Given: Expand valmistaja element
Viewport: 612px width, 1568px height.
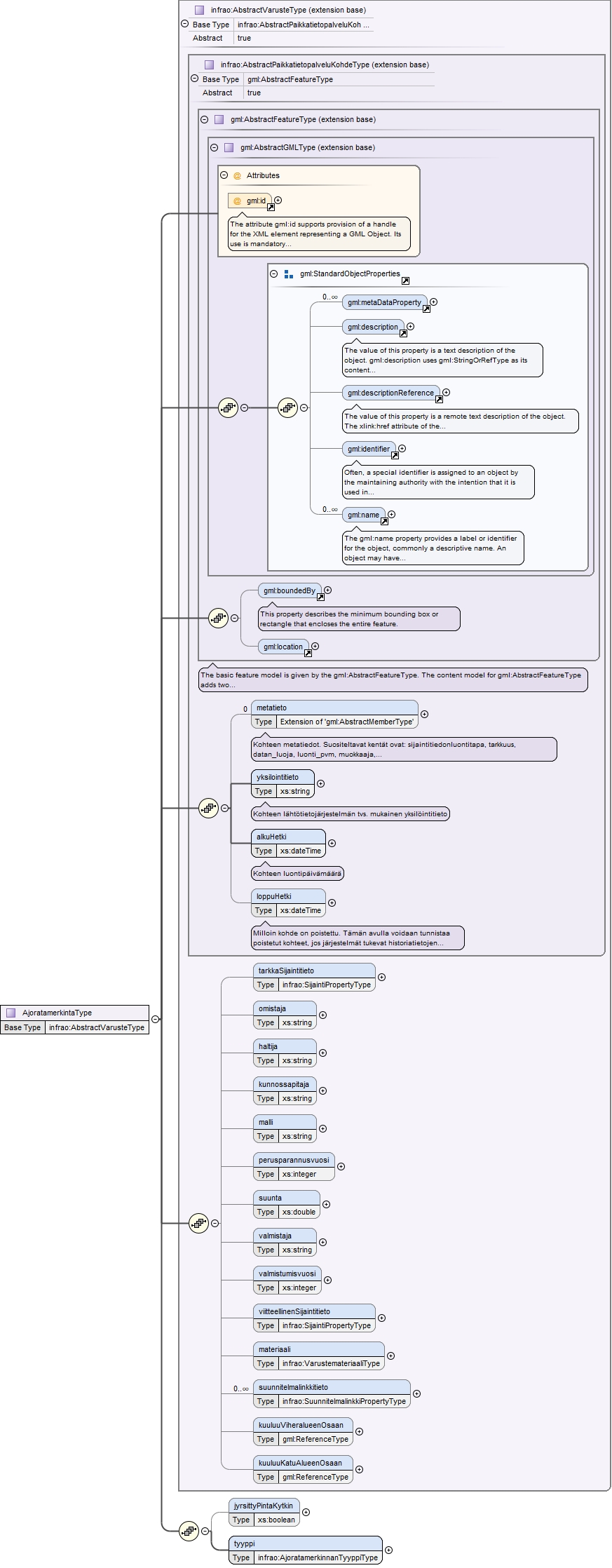Looking at the screenshot, I should click(323, 1243).
